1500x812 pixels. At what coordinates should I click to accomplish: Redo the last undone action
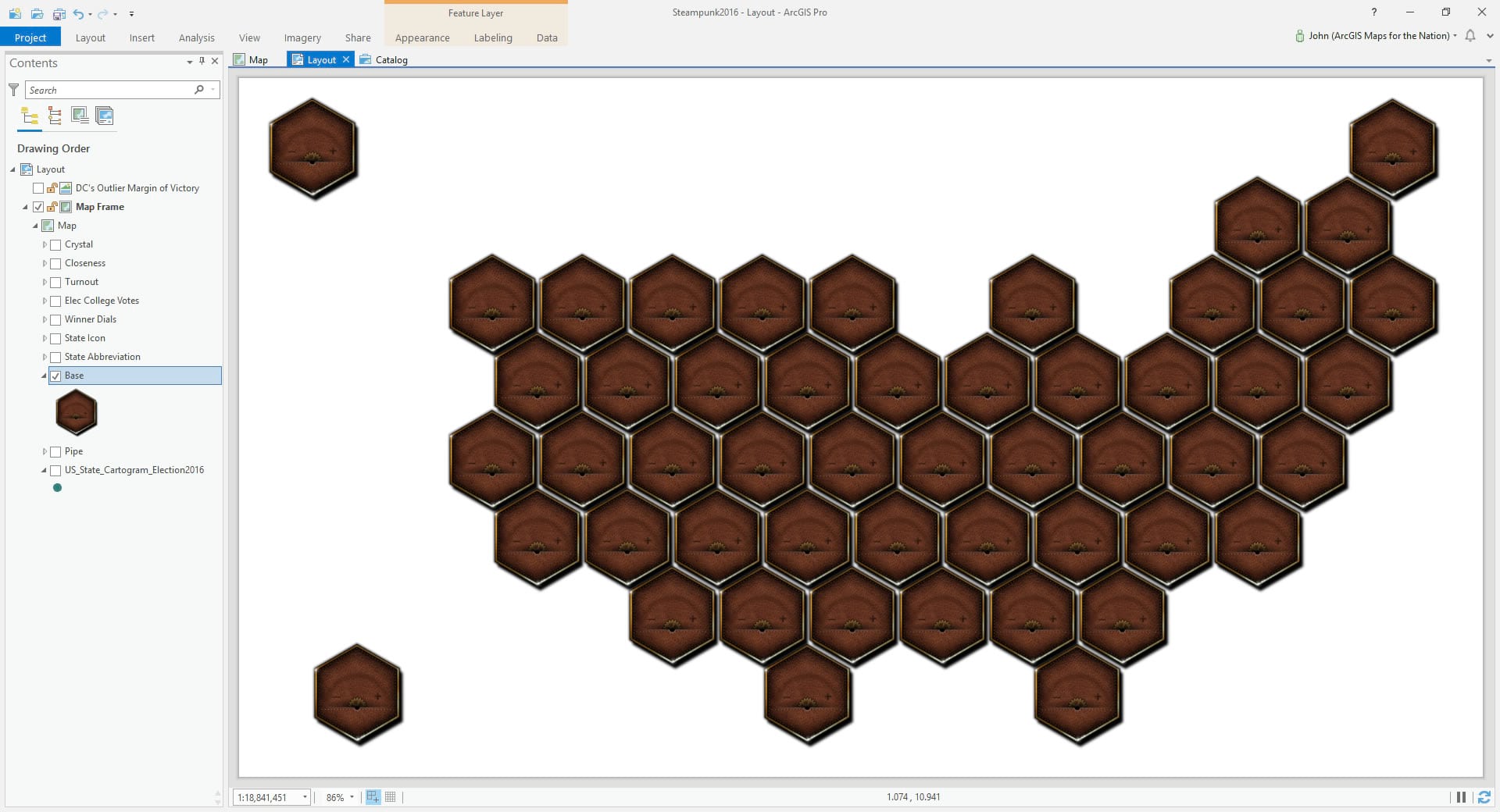pos(102,13)
